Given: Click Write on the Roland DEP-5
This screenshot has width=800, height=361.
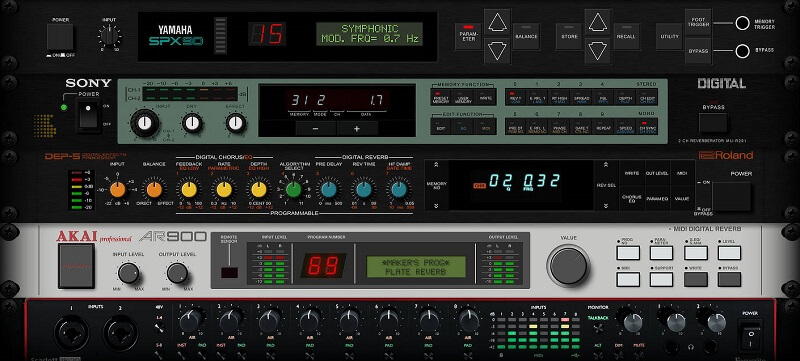Looking at the screenshot, I should pos(632,173).
